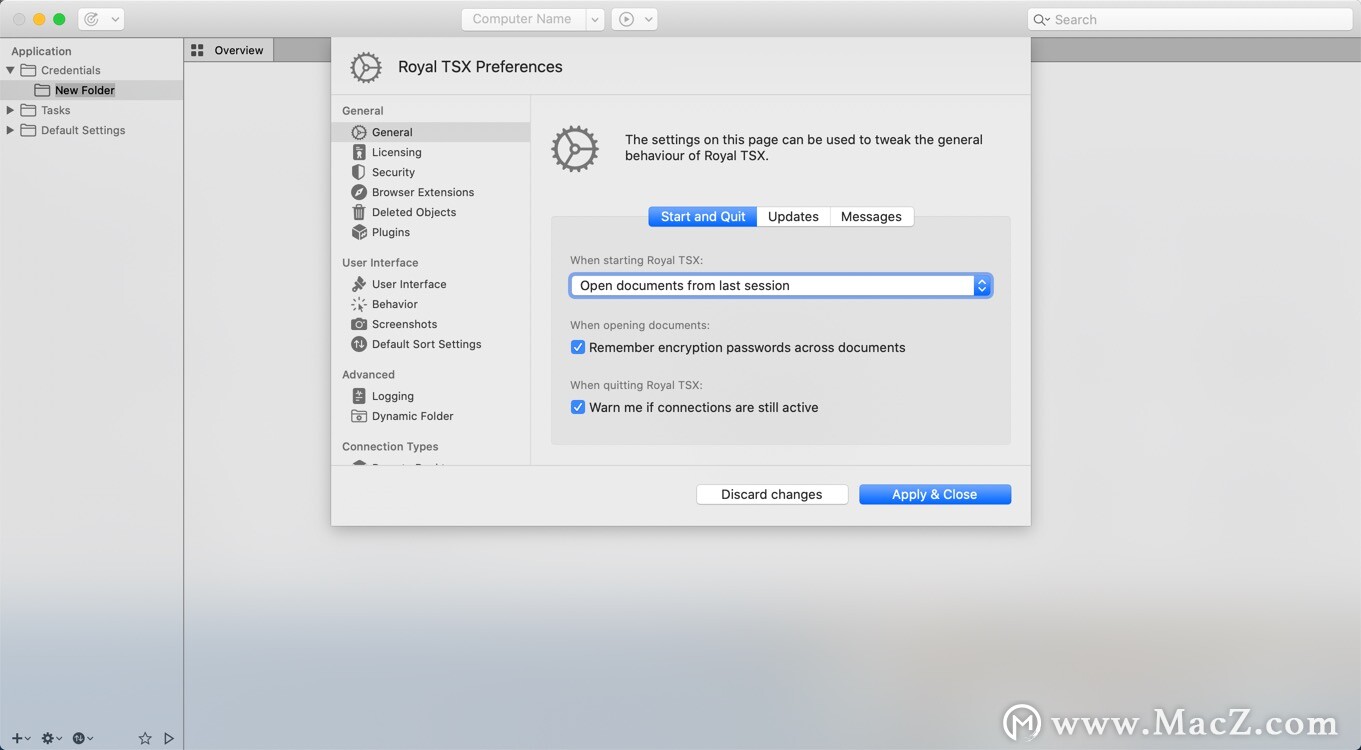Click the Search field
Screen dimensions: 1361x750
coord(1190,19)
